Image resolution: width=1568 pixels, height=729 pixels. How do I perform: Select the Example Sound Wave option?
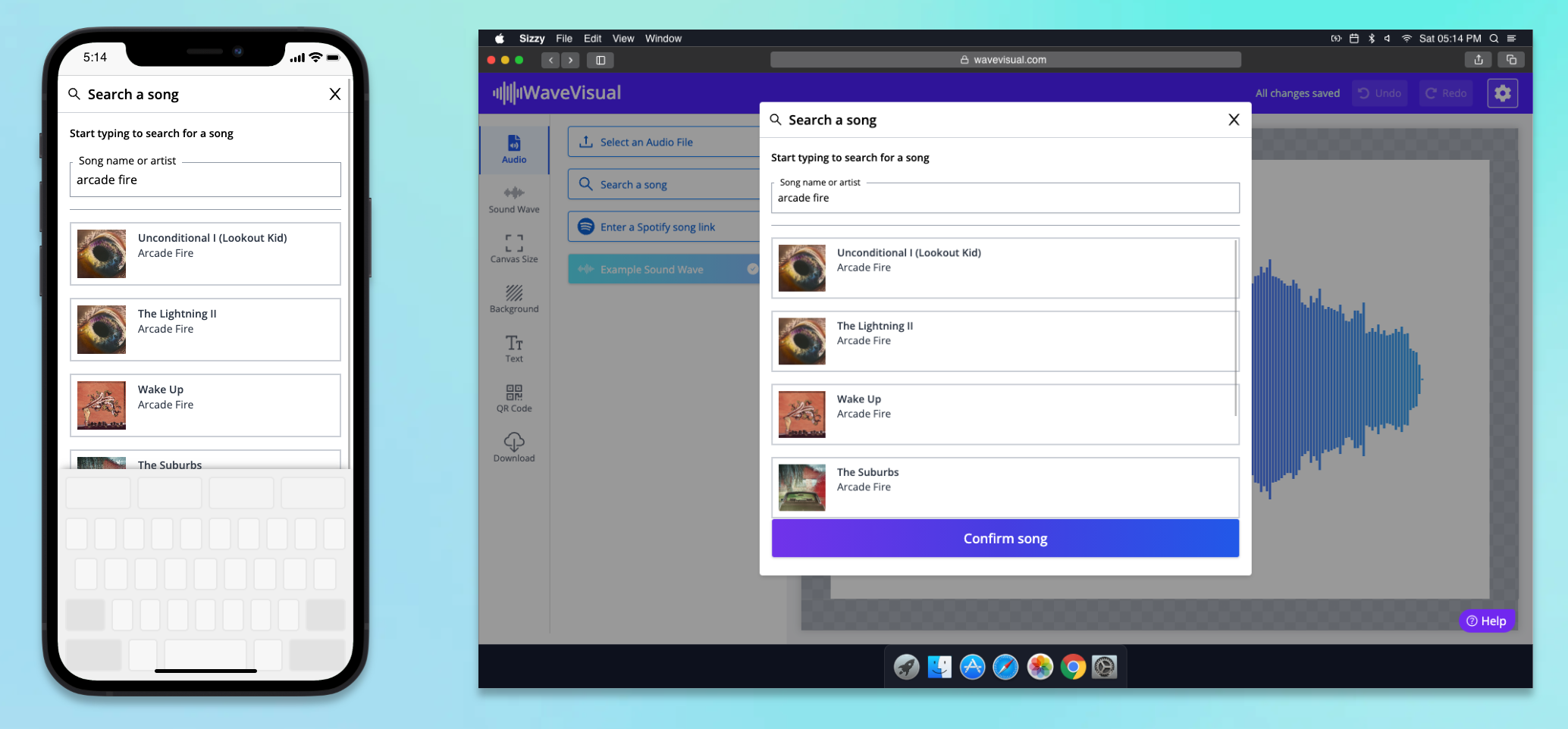pyautogui.click(x=663, y=270)
